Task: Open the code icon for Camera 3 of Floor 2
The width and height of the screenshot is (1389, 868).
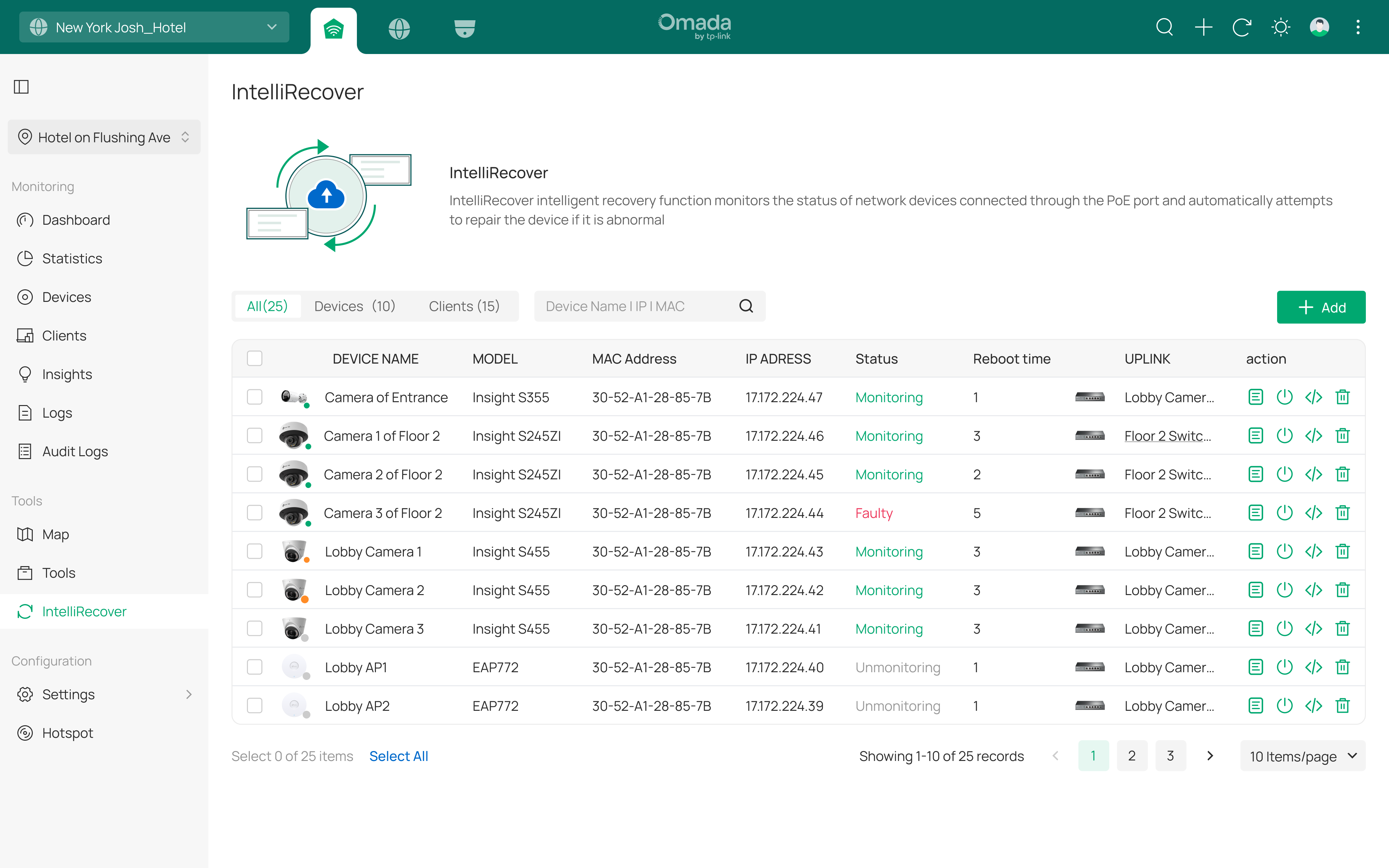Action: click(x=1313, y=513)
